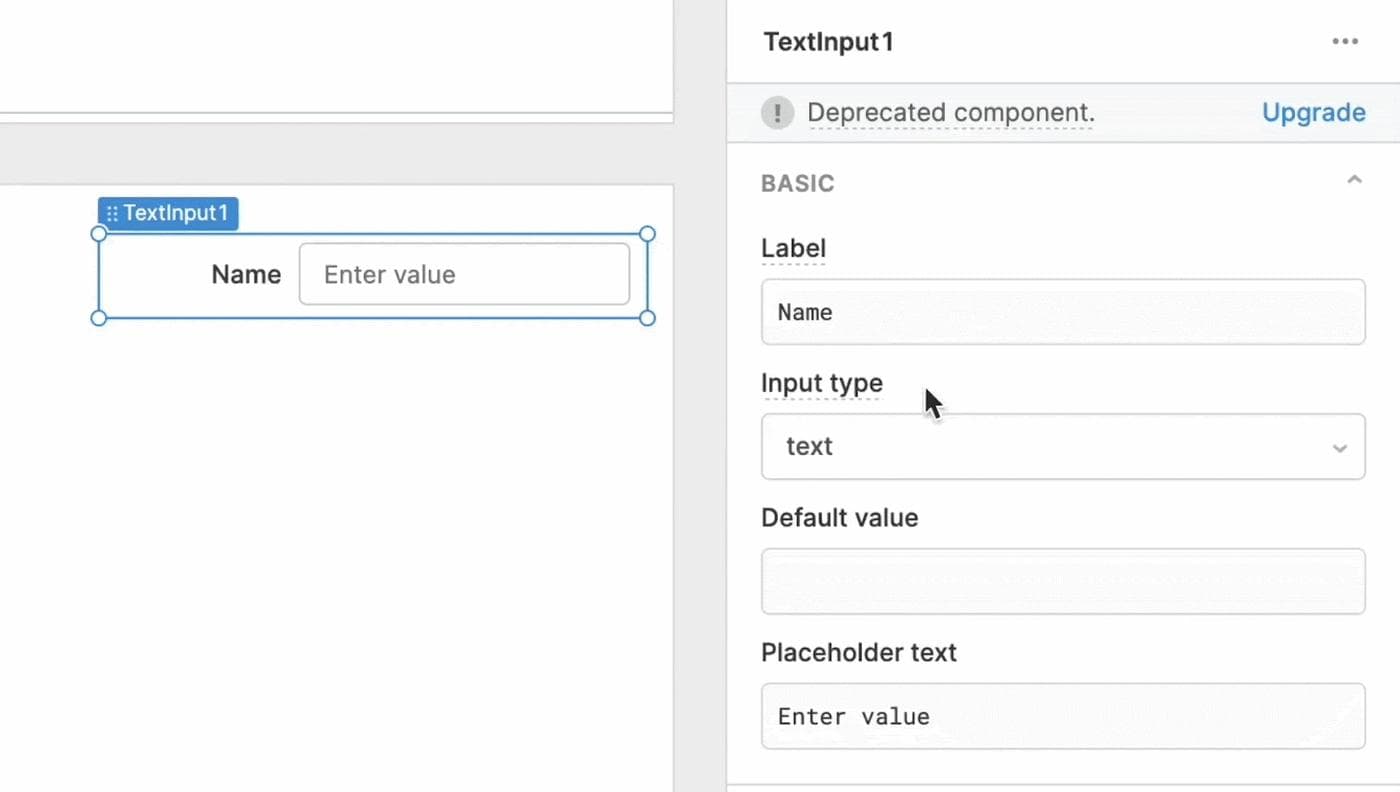Open the three-dot more options menu
1400x792 pixels.
(1345, 42)
